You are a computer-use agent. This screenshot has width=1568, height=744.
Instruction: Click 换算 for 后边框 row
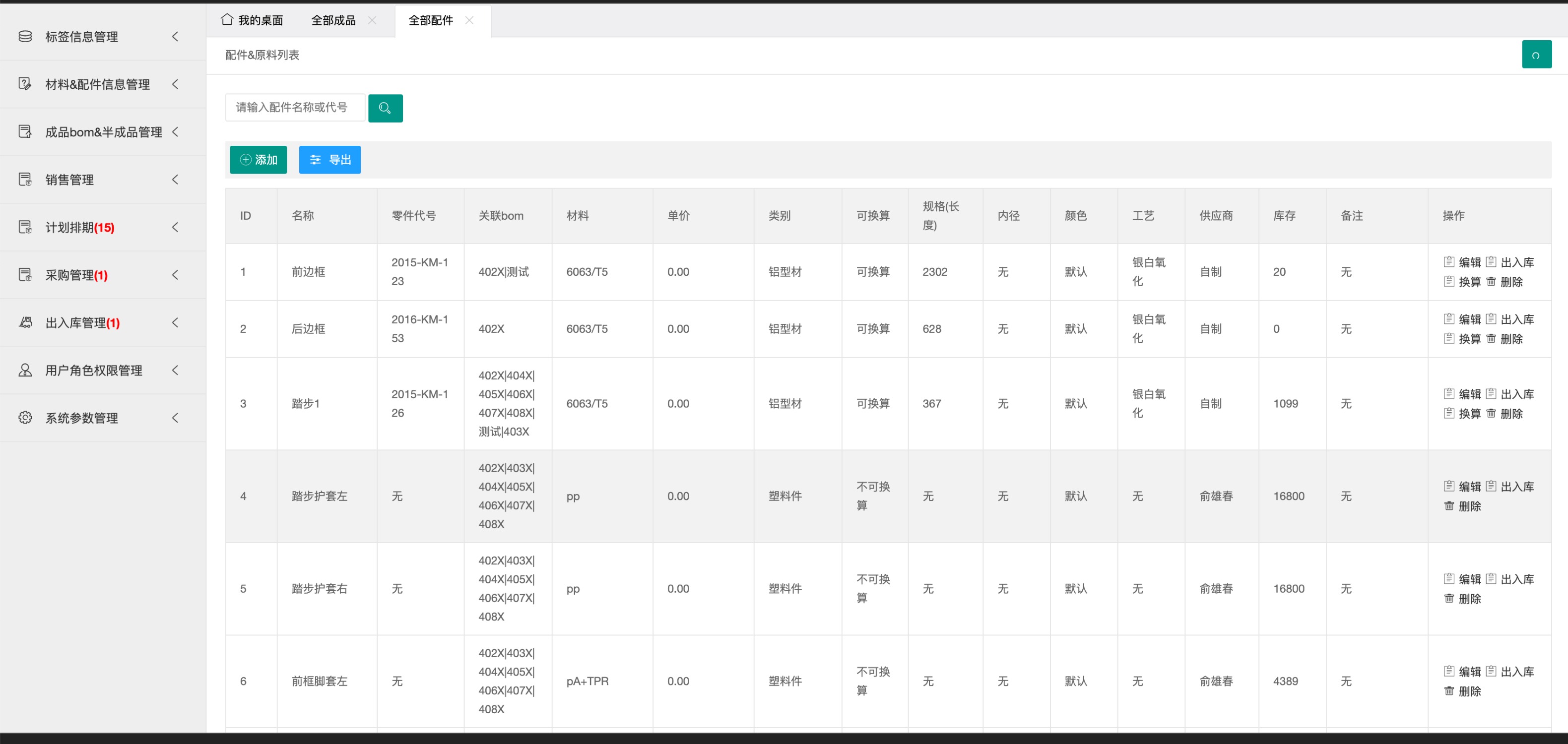click(x=1462, y=338)
